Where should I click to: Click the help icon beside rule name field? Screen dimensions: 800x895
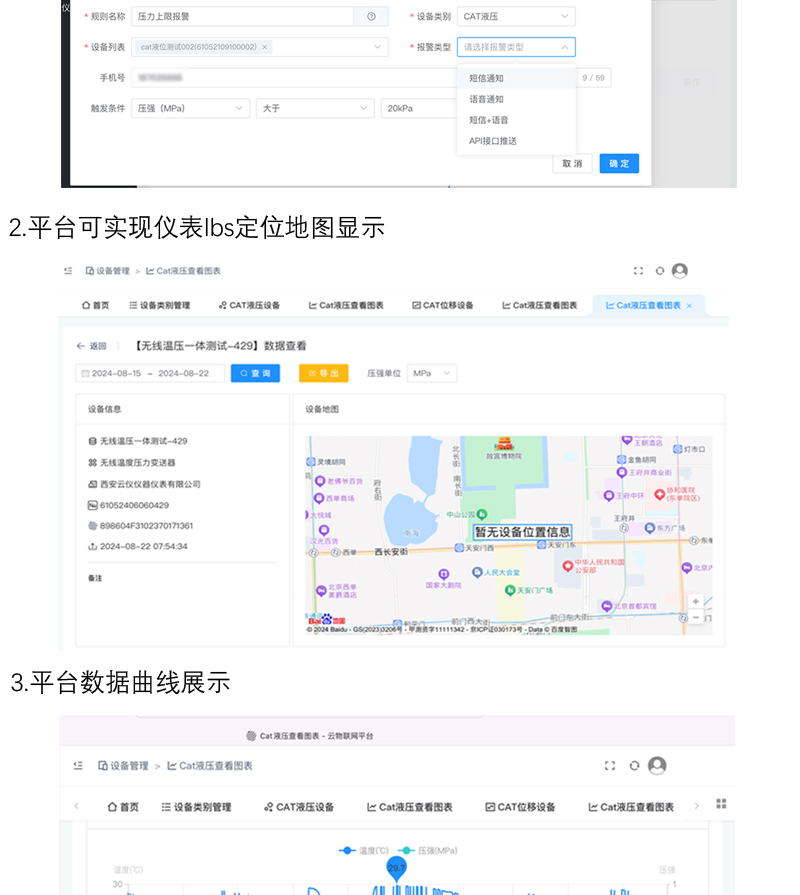click(371, 17)
